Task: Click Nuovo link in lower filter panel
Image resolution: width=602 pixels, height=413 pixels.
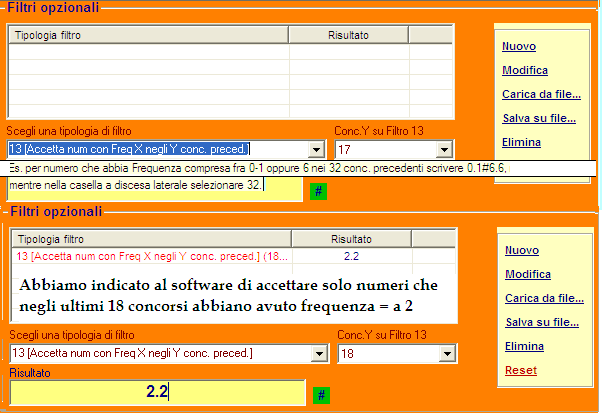Action: coord(521,250)
